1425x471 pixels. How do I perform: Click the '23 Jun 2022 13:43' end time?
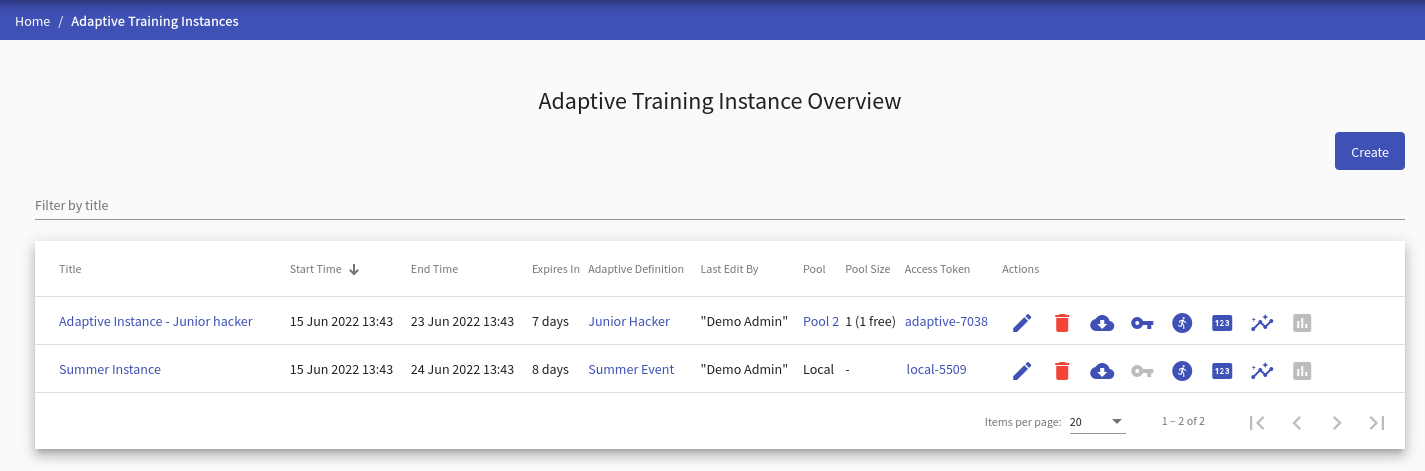click(462, 322)
